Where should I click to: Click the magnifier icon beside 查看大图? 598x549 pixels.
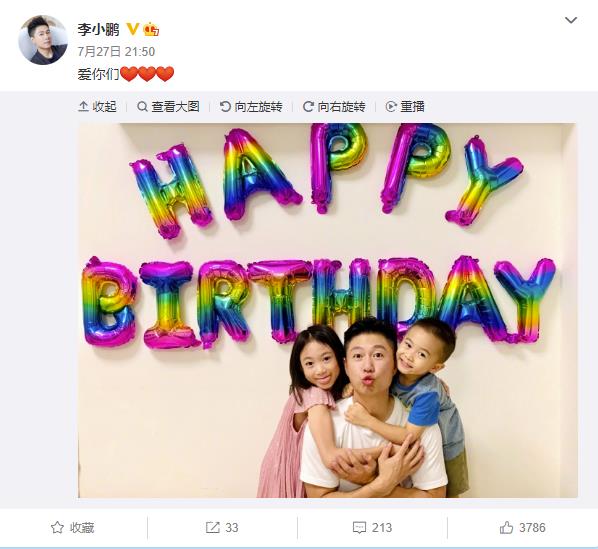point(142,107)
